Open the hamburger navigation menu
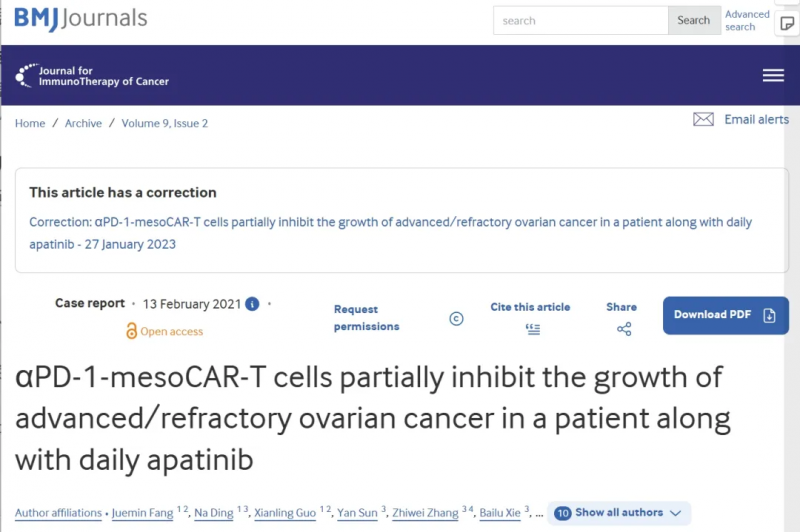This screenshot has height=532, width=800. pyautogui.click(x=773, y=75)
